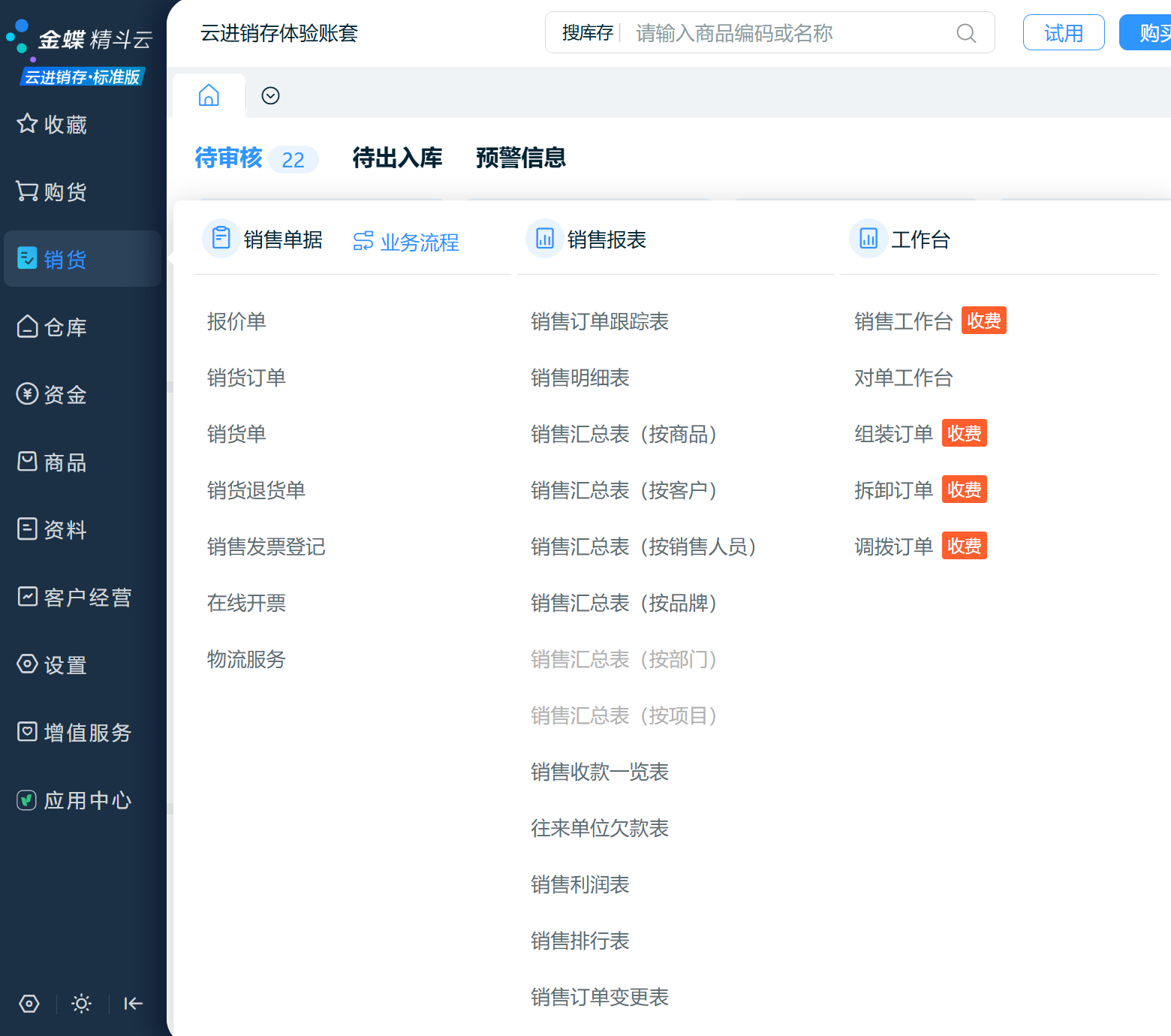Open the 资金 funds sidebar item
Screen dimensions: 1171x1036
tap(51, 394)
